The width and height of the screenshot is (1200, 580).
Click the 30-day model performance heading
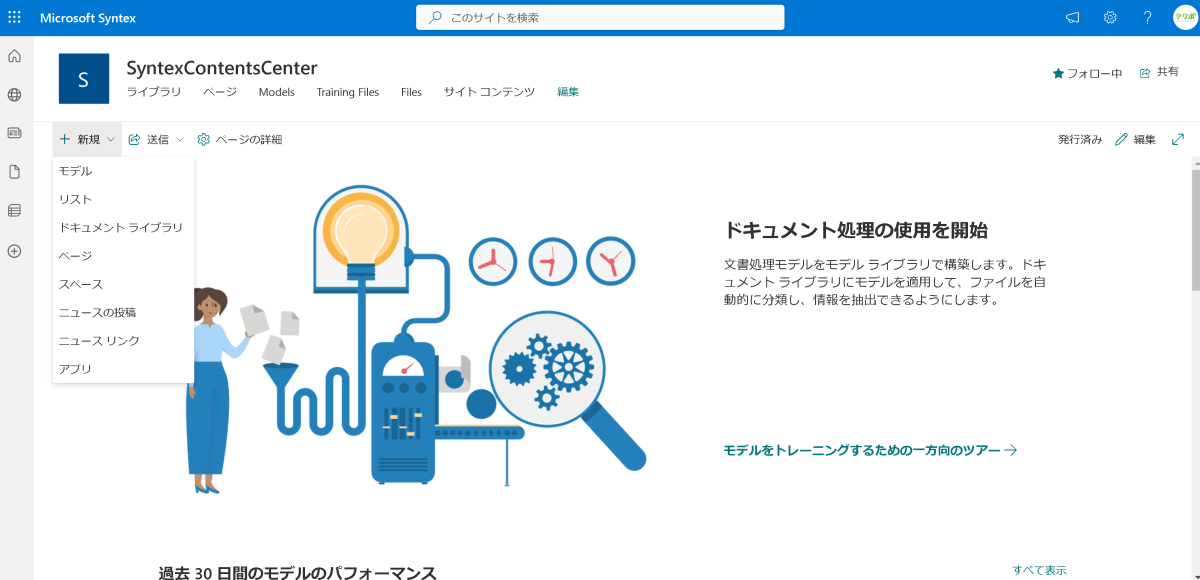[298, 572]
